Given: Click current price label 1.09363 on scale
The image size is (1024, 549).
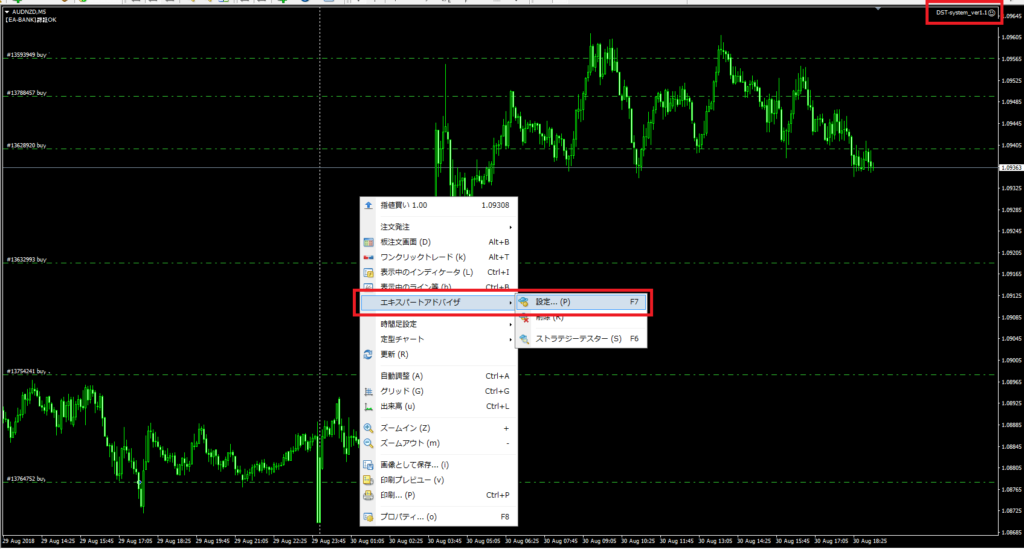Looking at the screenshot, I should click(x=1011, y=168).
